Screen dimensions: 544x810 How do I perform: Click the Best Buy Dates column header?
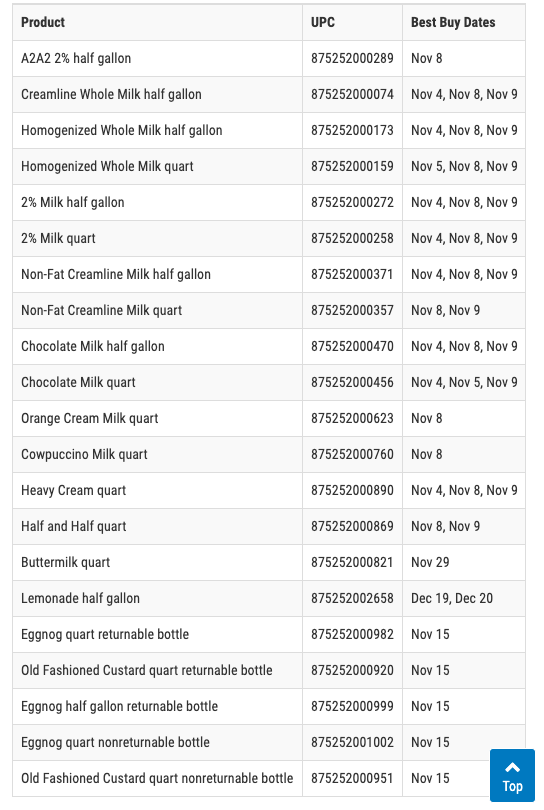(x=453, y=22)
